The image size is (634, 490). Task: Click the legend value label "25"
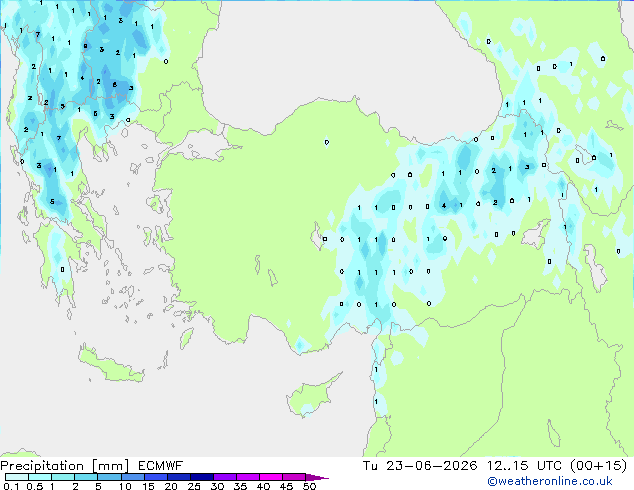[x=194, y=486]
